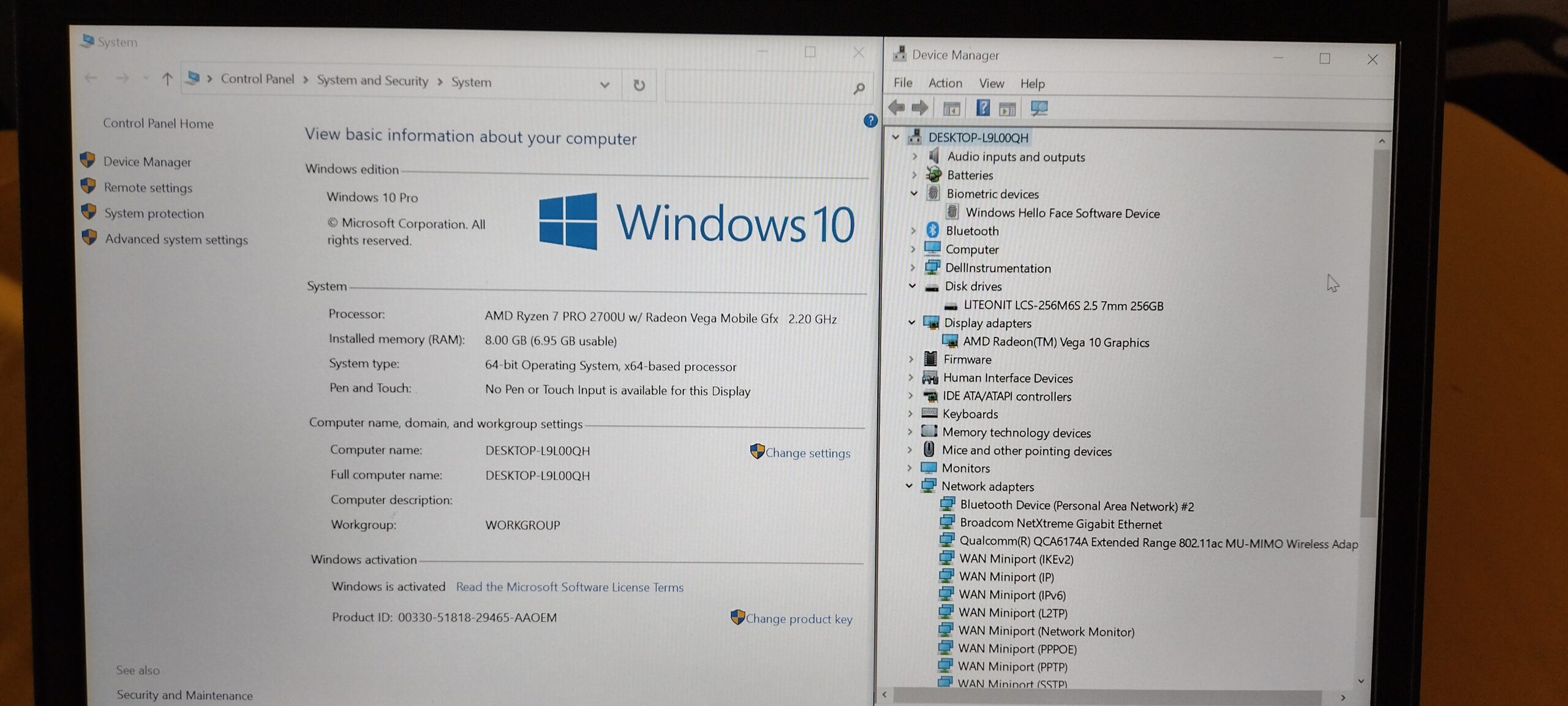The image size is (1568, 706).
Task: Click the Back arrow in Device Manager toolbar
Action: (897, 108)
